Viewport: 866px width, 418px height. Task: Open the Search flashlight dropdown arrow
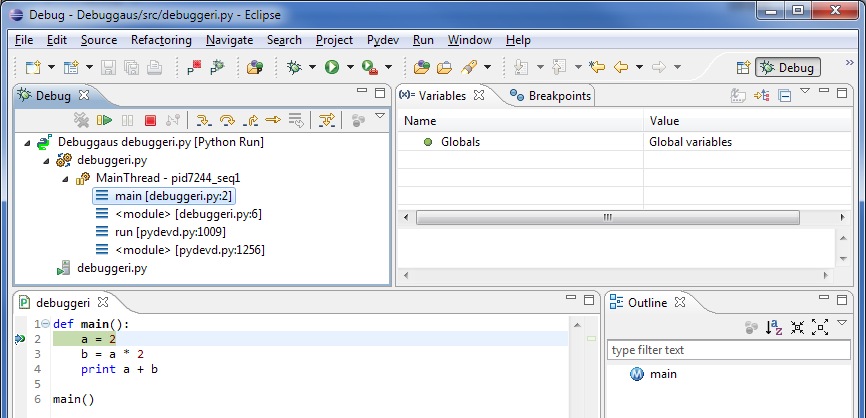tap(487, 67)
